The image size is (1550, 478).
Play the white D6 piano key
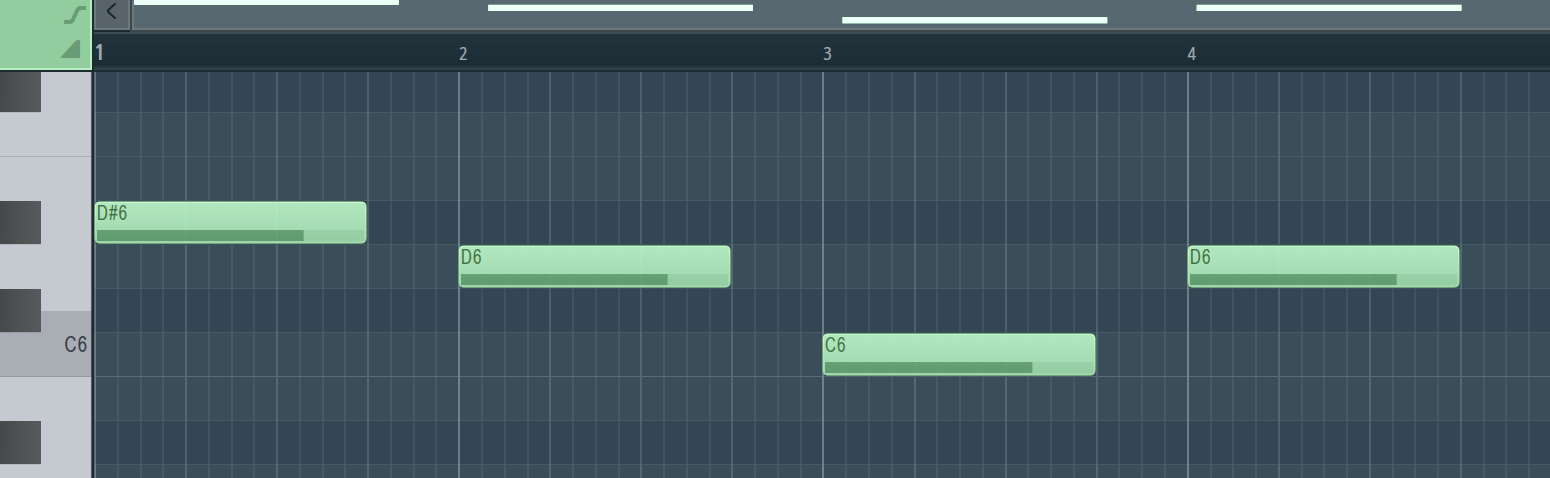pos(66,266)
